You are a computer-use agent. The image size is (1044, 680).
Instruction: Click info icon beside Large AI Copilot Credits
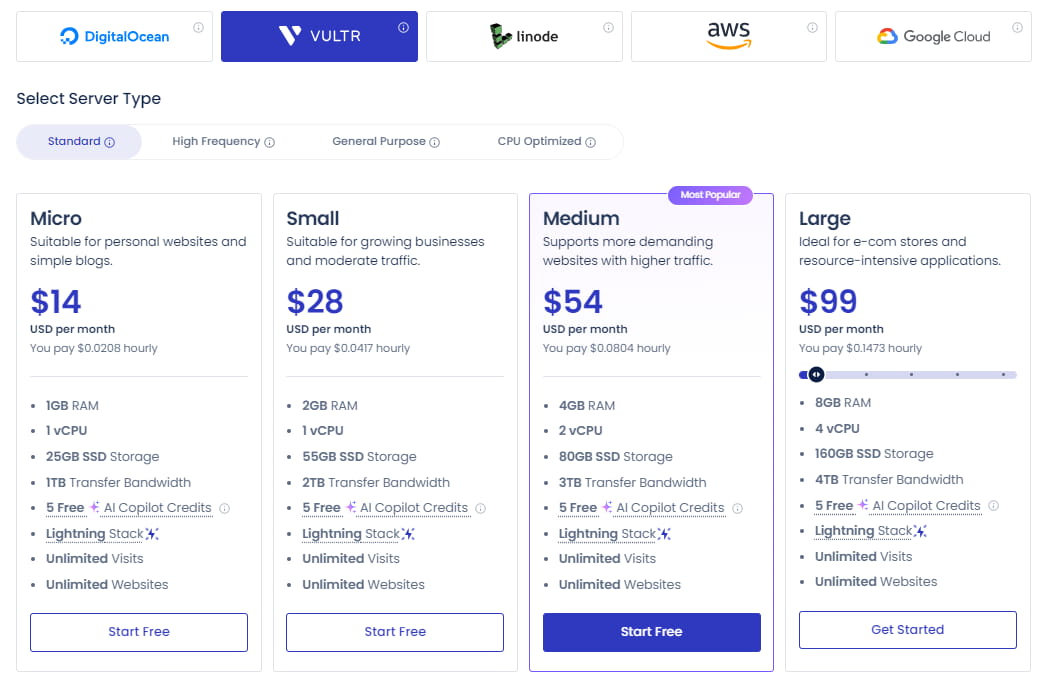[x=994, y=506]
